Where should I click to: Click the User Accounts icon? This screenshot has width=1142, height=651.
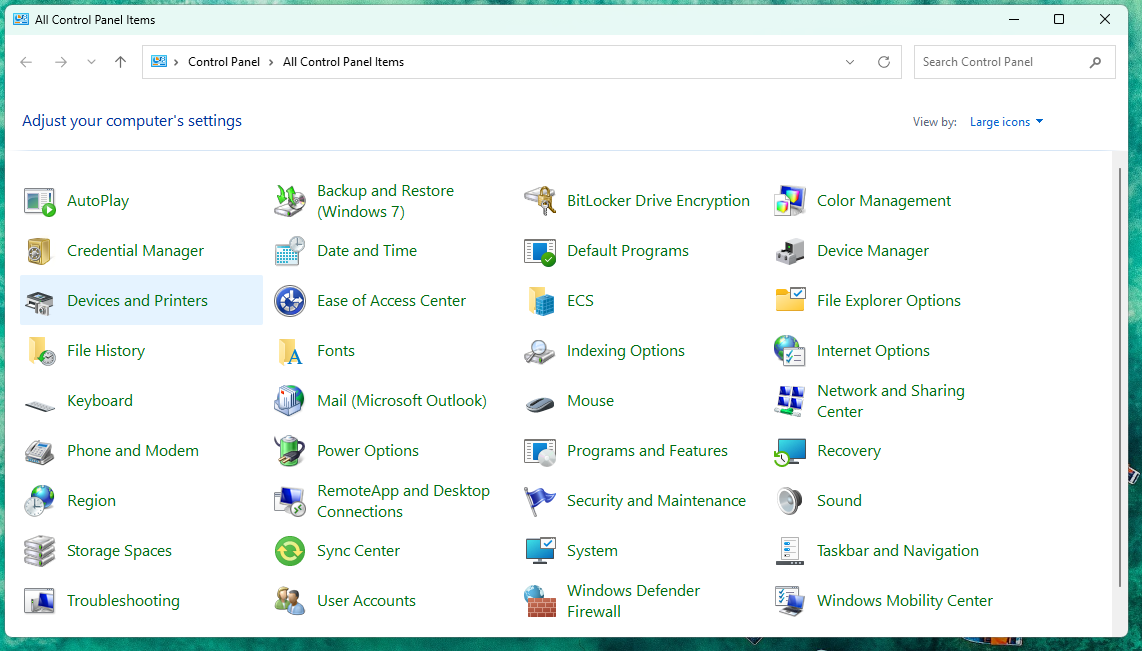(x=290, y=601)
